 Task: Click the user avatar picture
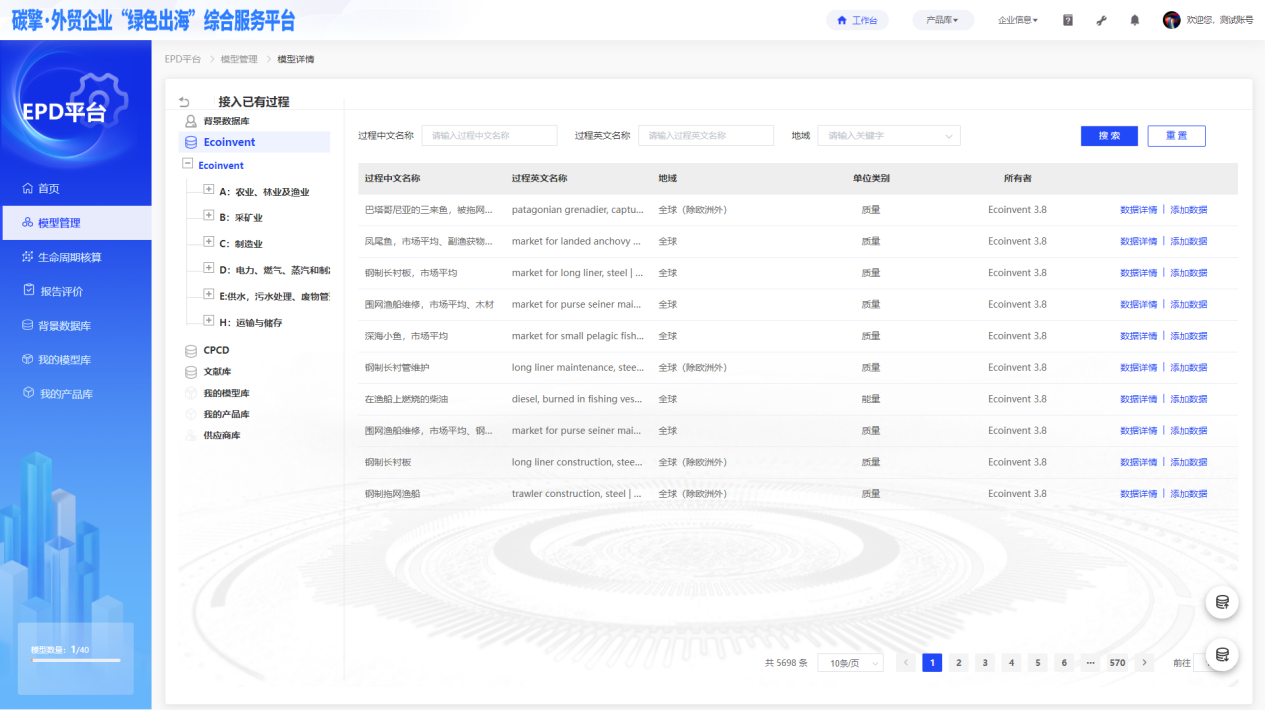tap(1171, 20)
